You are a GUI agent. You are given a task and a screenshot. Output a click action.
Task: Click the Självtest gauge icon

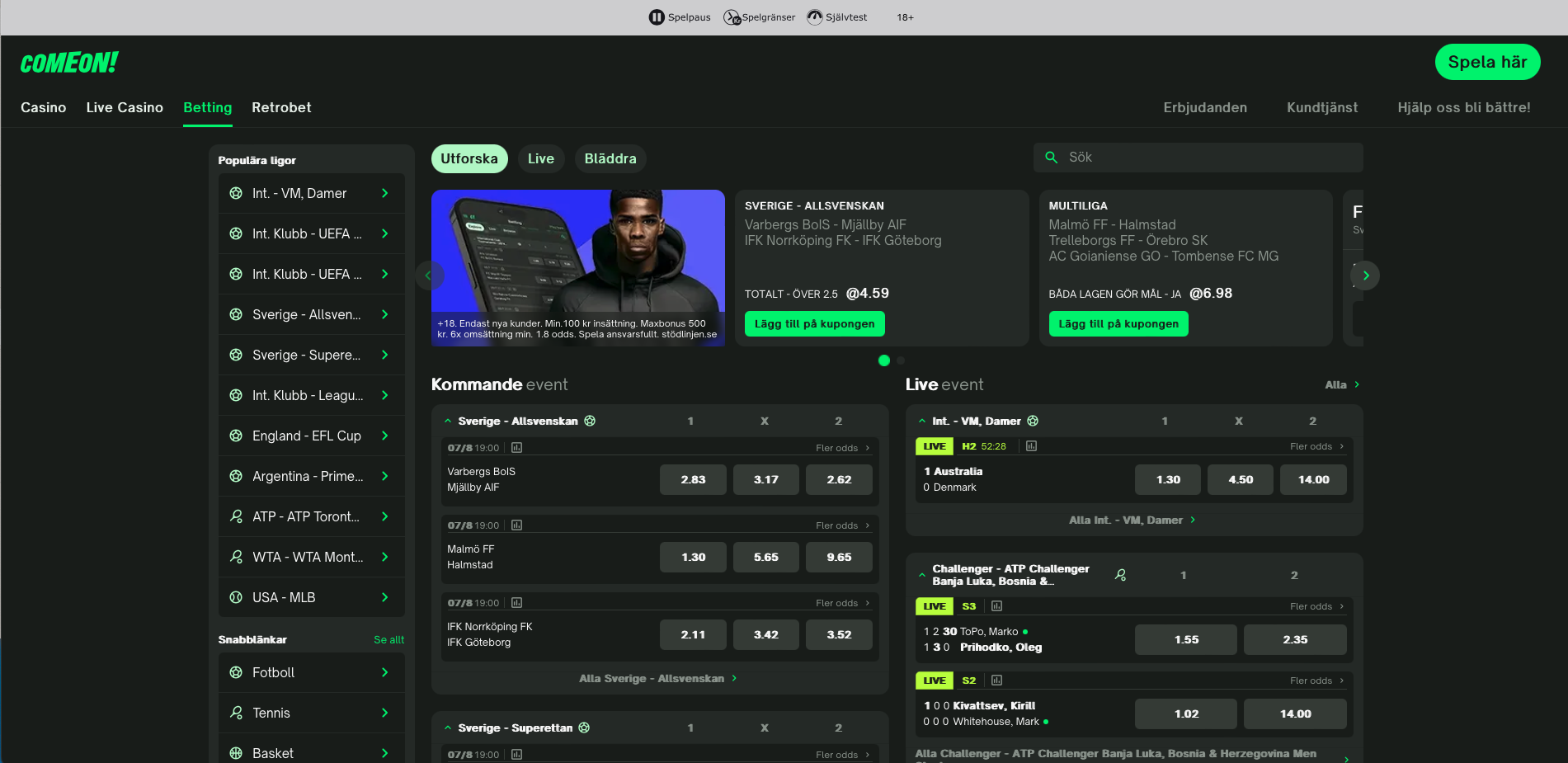point(815,17)
